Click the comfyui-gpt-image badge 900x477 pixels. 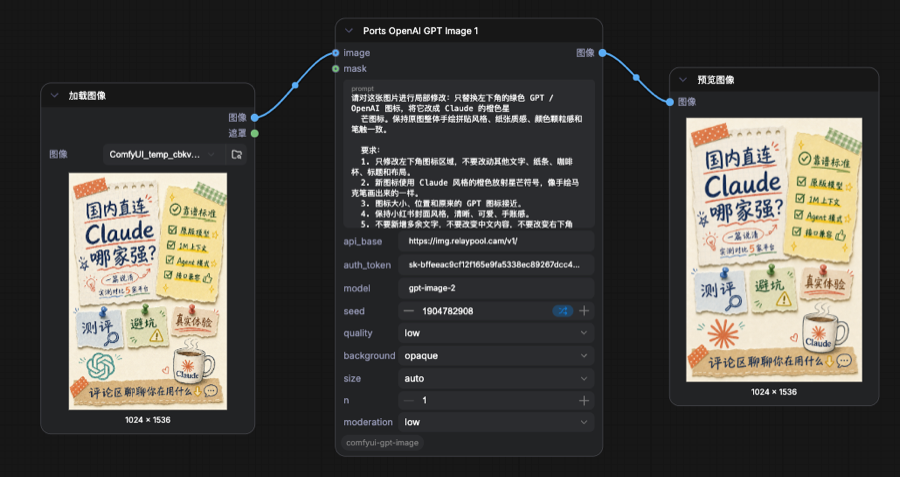pos(382,443)
